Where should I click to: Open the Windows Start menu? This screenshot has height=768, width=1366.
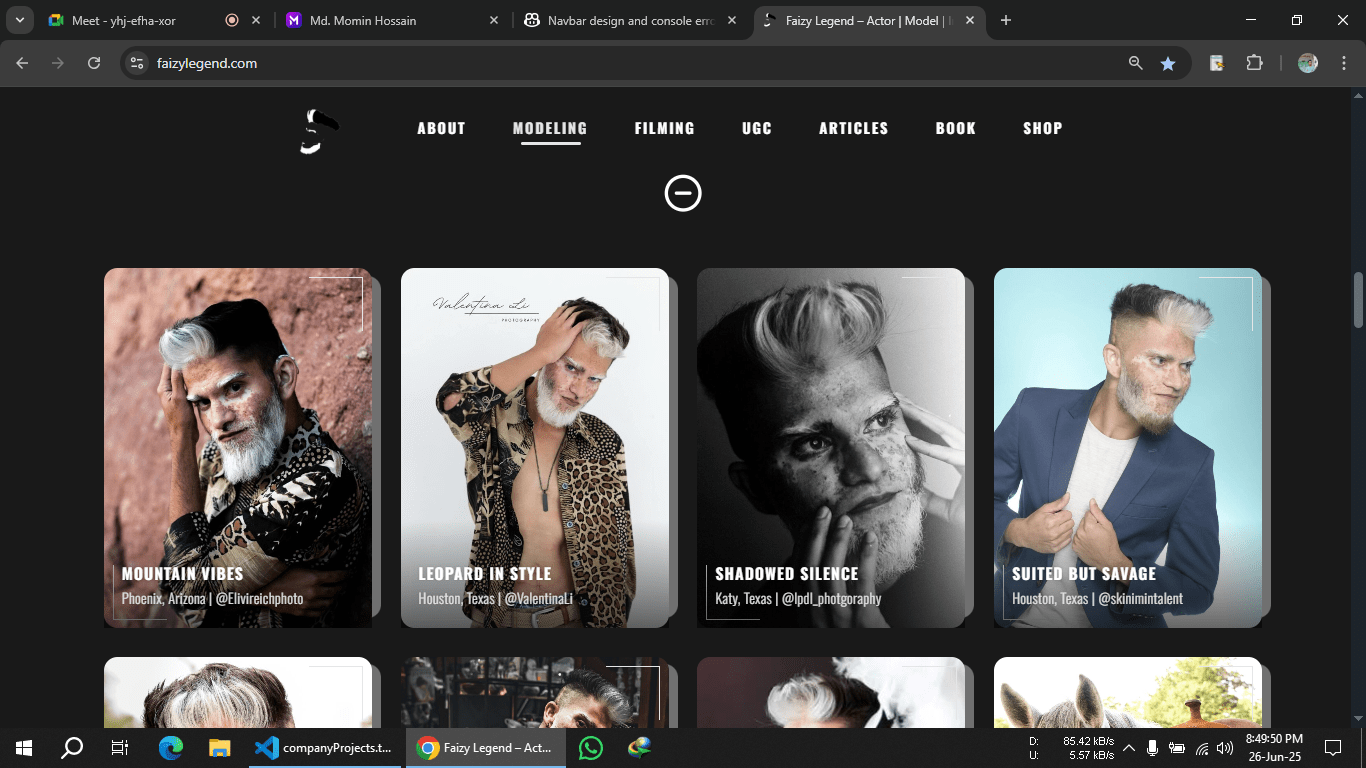click(x=24, y=747)
